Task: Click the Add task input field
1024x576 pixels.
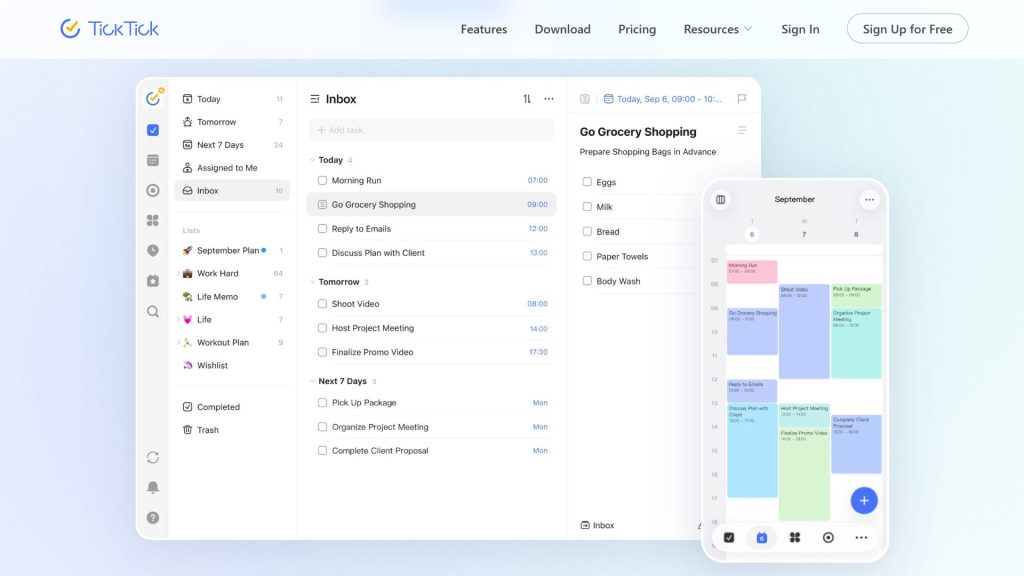Action: 432,130
